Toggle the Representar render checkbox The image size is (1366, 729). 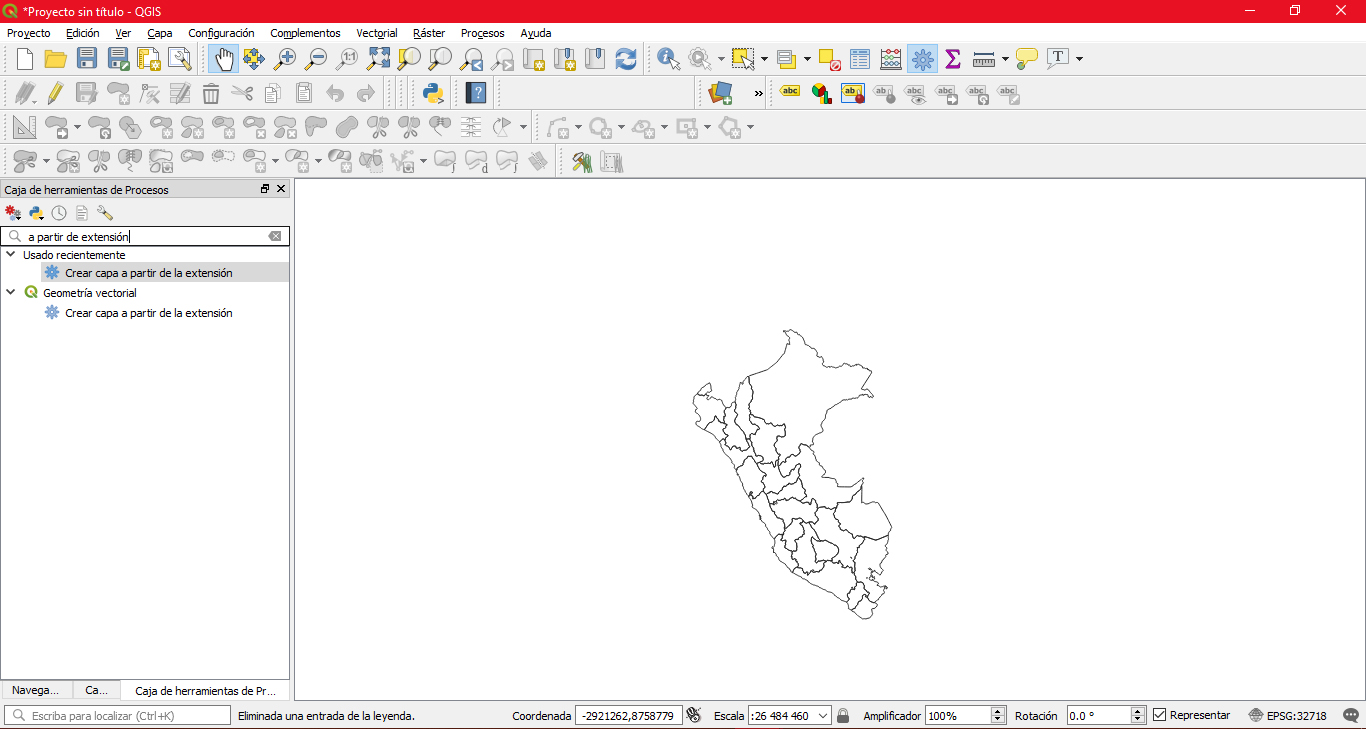tap(1160, 715)
